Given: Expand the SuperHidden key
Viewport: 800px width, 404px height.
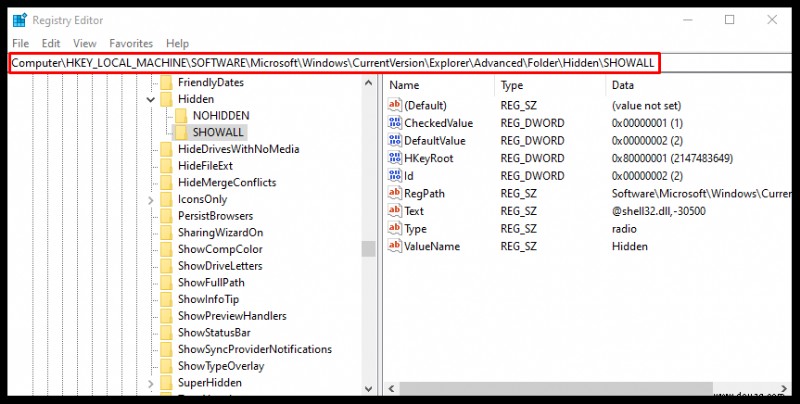Looking at the screenshot, I should tap(151, 383).
